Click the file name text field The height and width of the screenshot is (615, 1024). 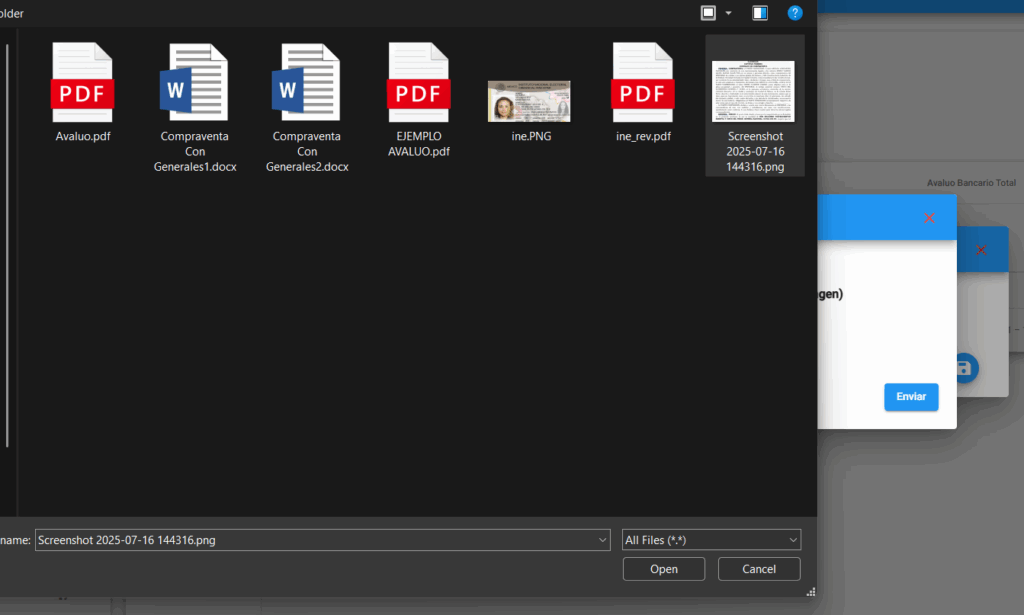click(x=315, y=540)
